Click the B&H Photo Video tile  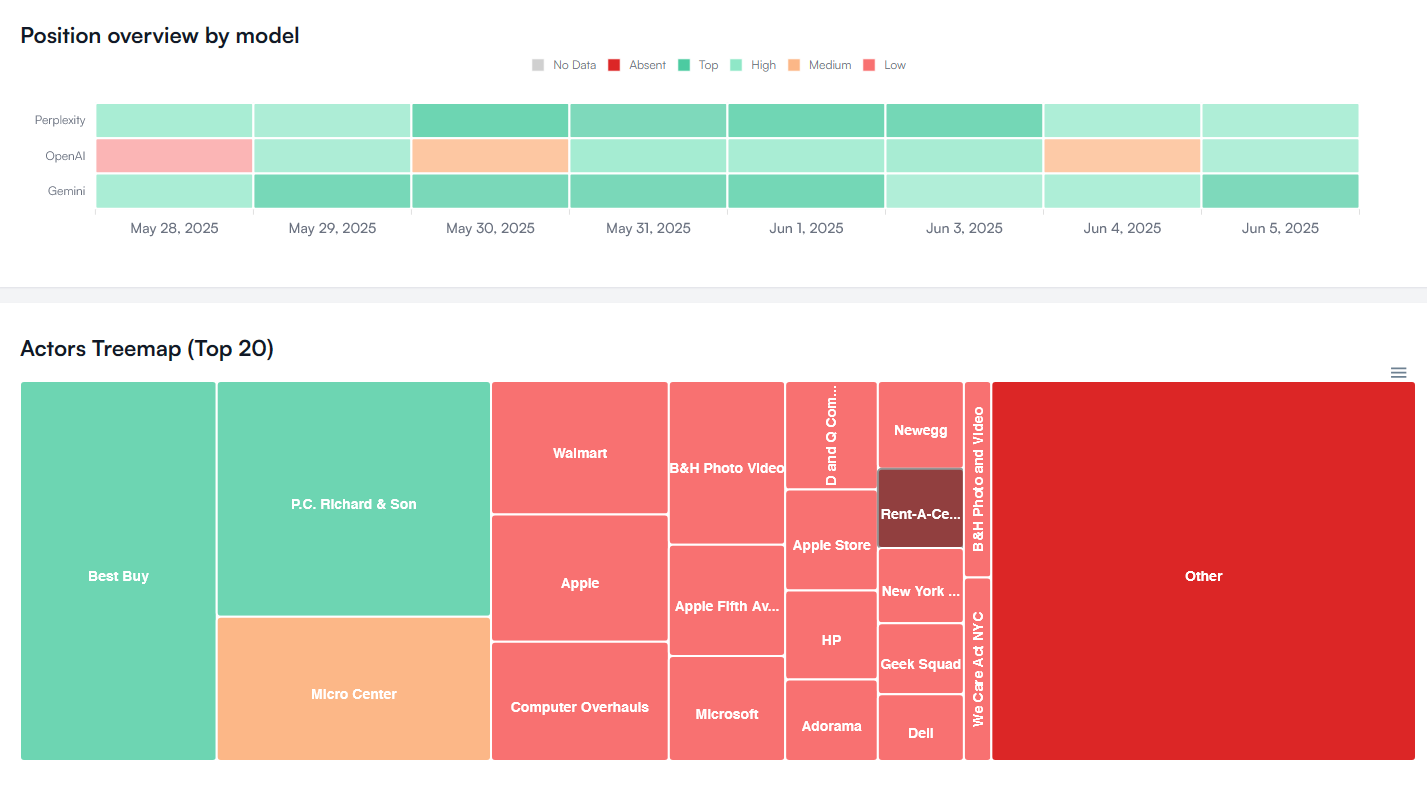tap(727, 463)
